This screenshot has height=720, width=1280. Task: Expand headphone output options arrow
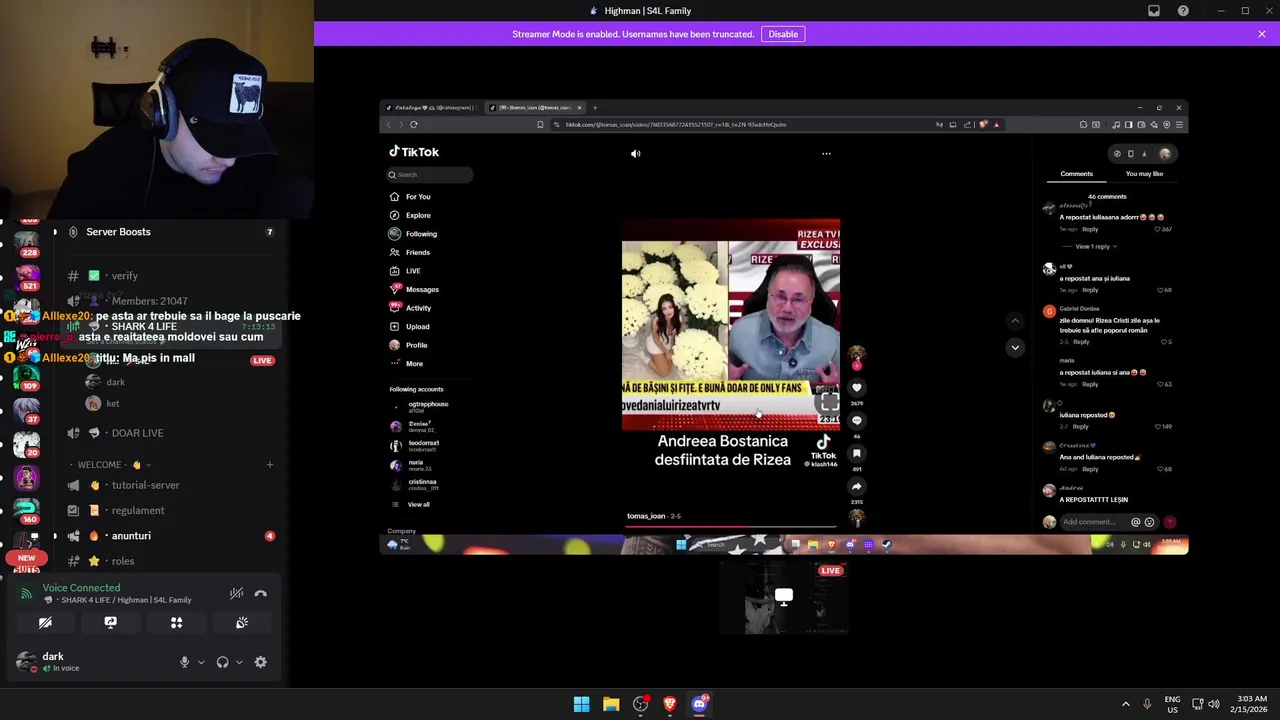(239, 662)
